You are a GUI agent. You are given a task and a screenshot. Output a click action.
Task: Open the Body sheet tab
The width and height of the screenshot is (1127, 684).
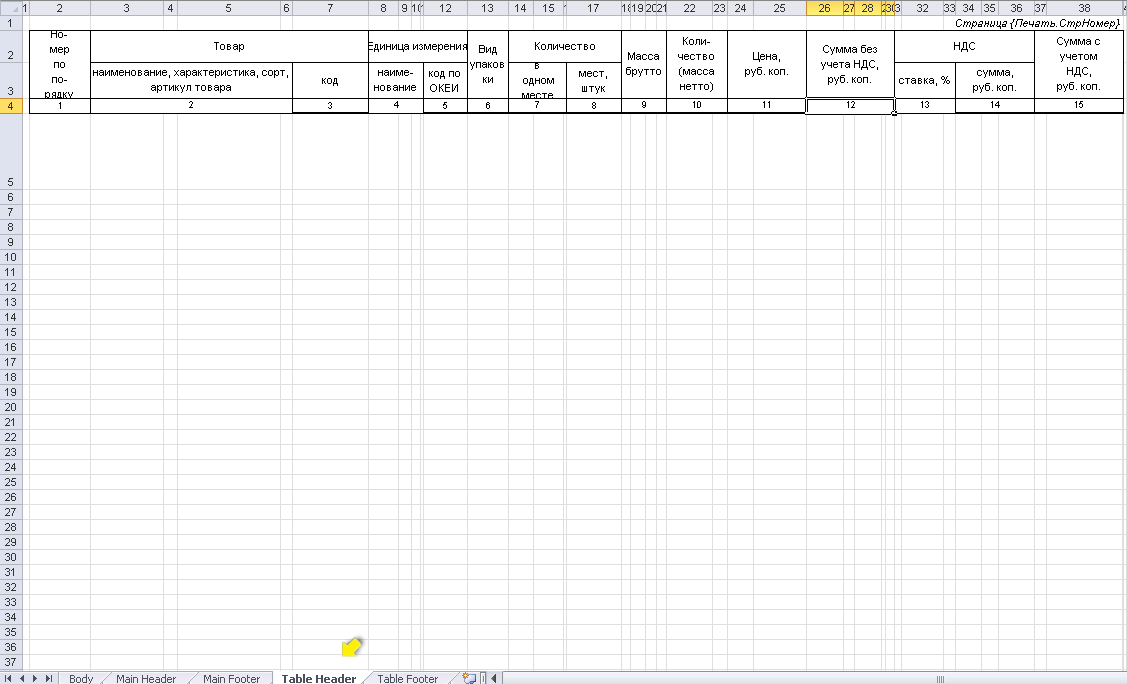pos(81,678)
